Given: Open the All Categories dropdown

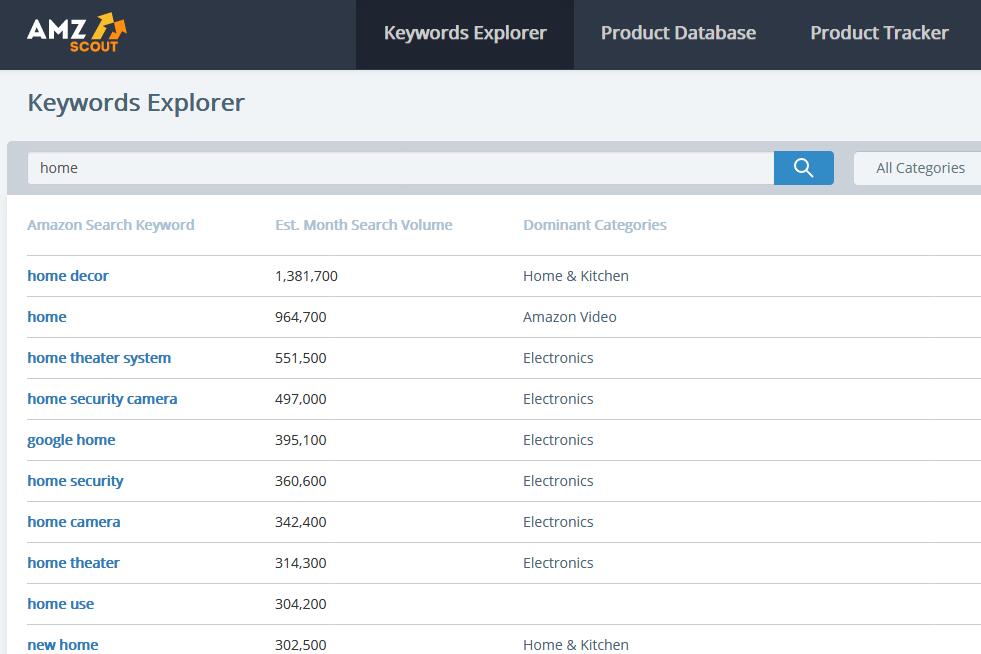Looking at the screenshot, I should coord(919,168).
